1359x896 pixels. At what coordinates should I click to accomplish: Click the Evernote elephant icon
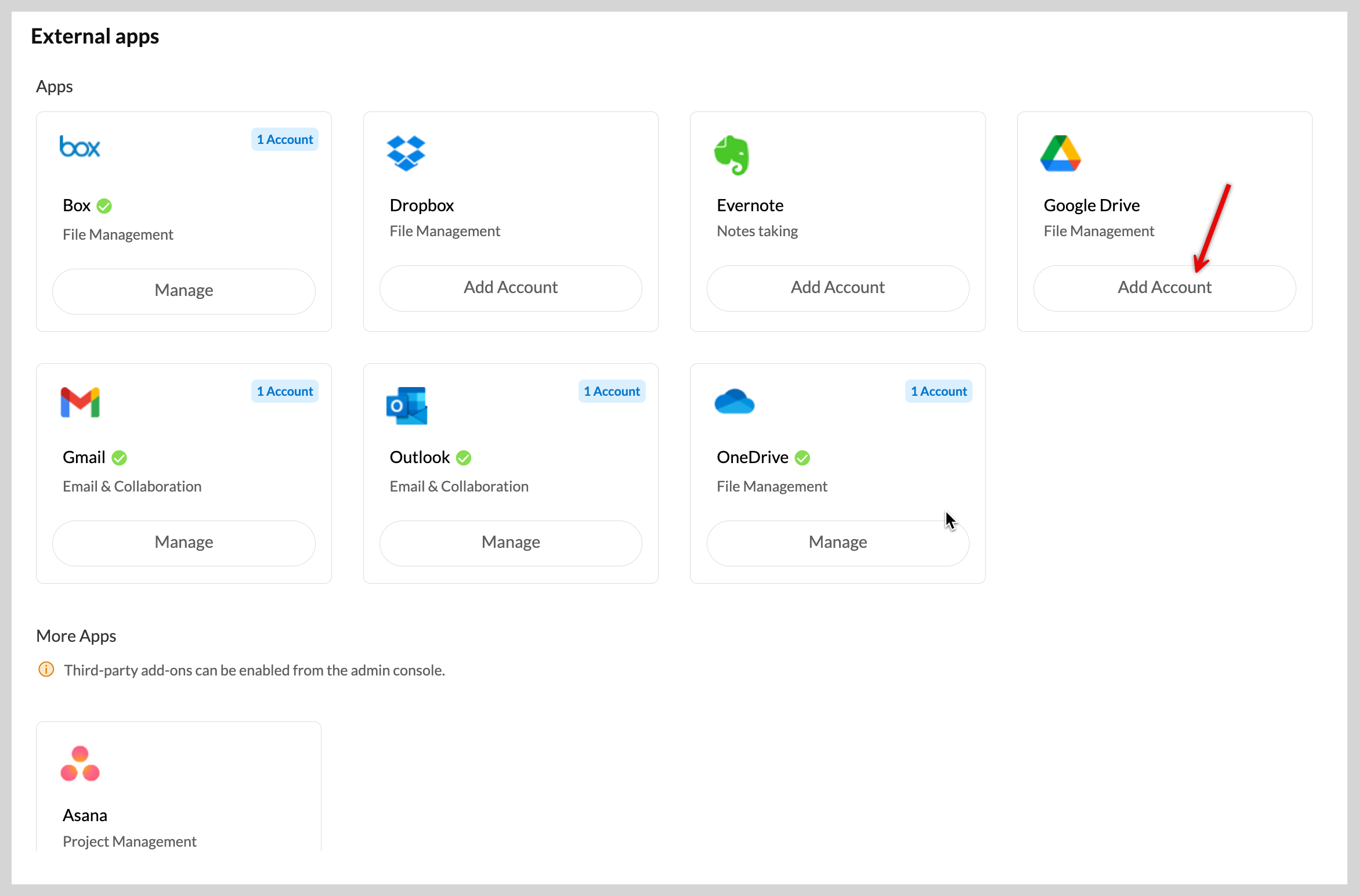(732, 155)
